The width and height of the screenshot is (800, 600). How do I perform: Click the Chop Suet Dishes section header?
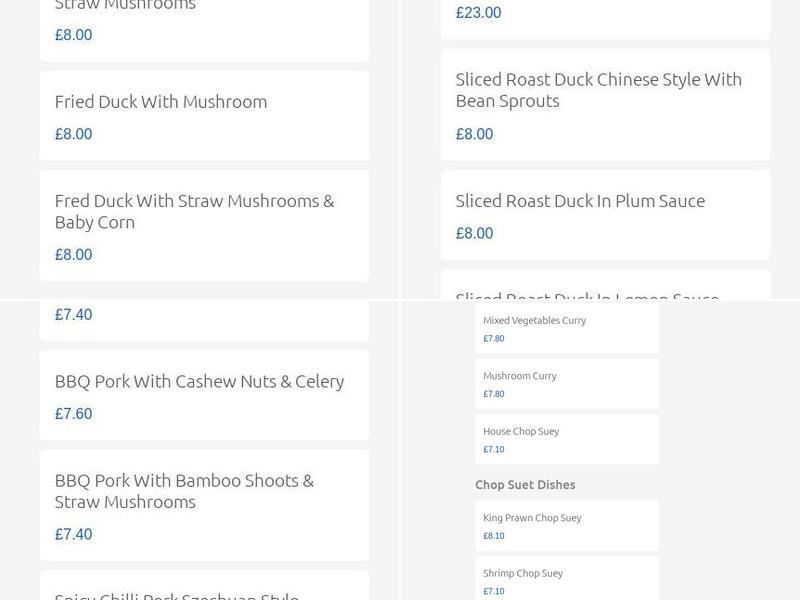(525, 484)
